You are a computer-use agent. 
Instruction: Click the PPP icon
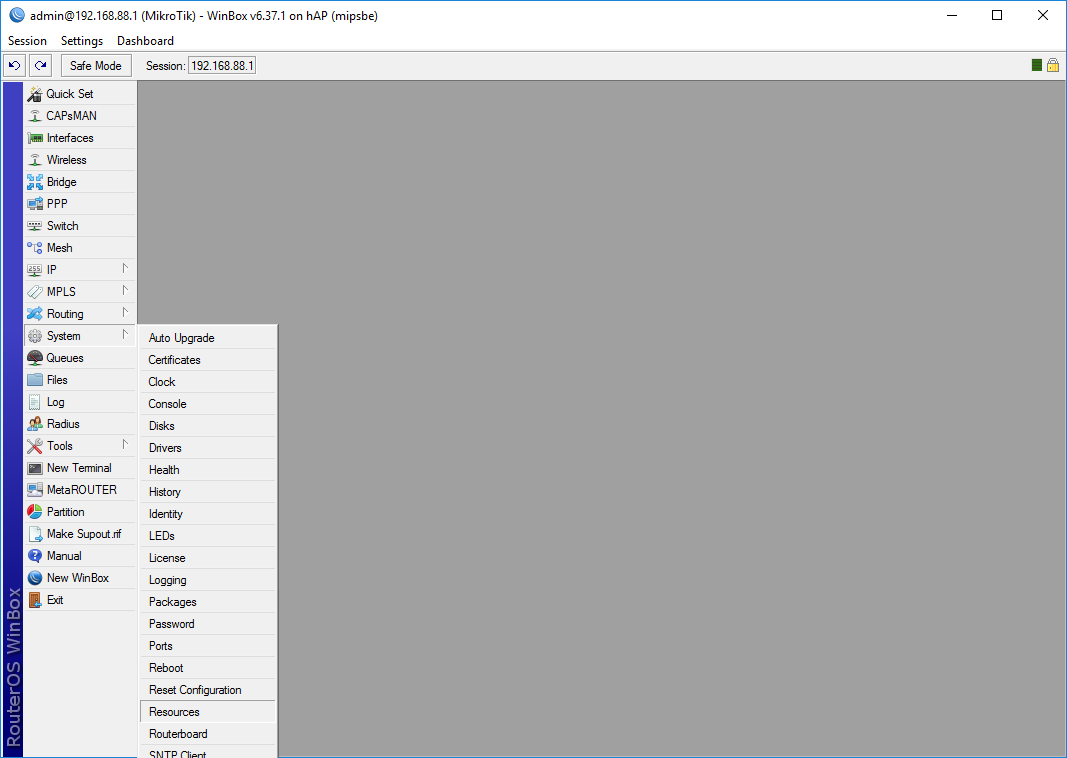coord(35,203)
